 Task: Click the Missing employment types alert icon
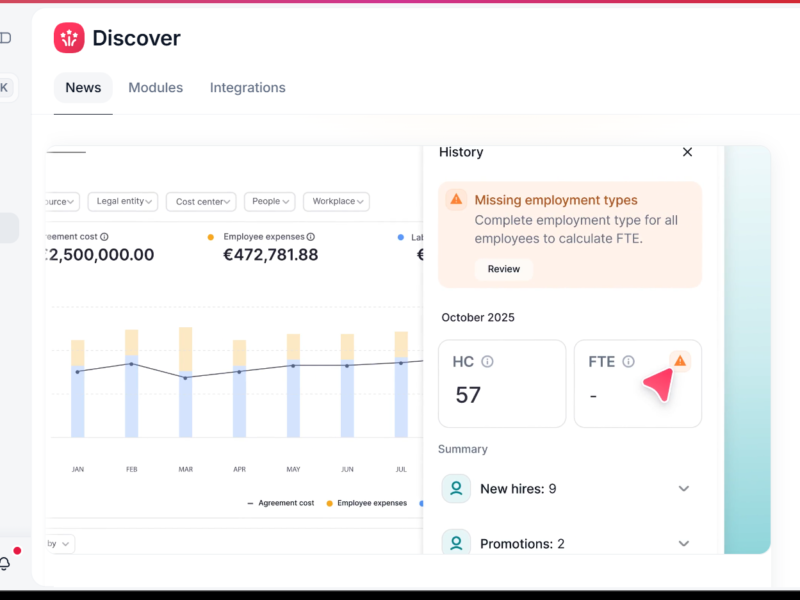point(456,200)
